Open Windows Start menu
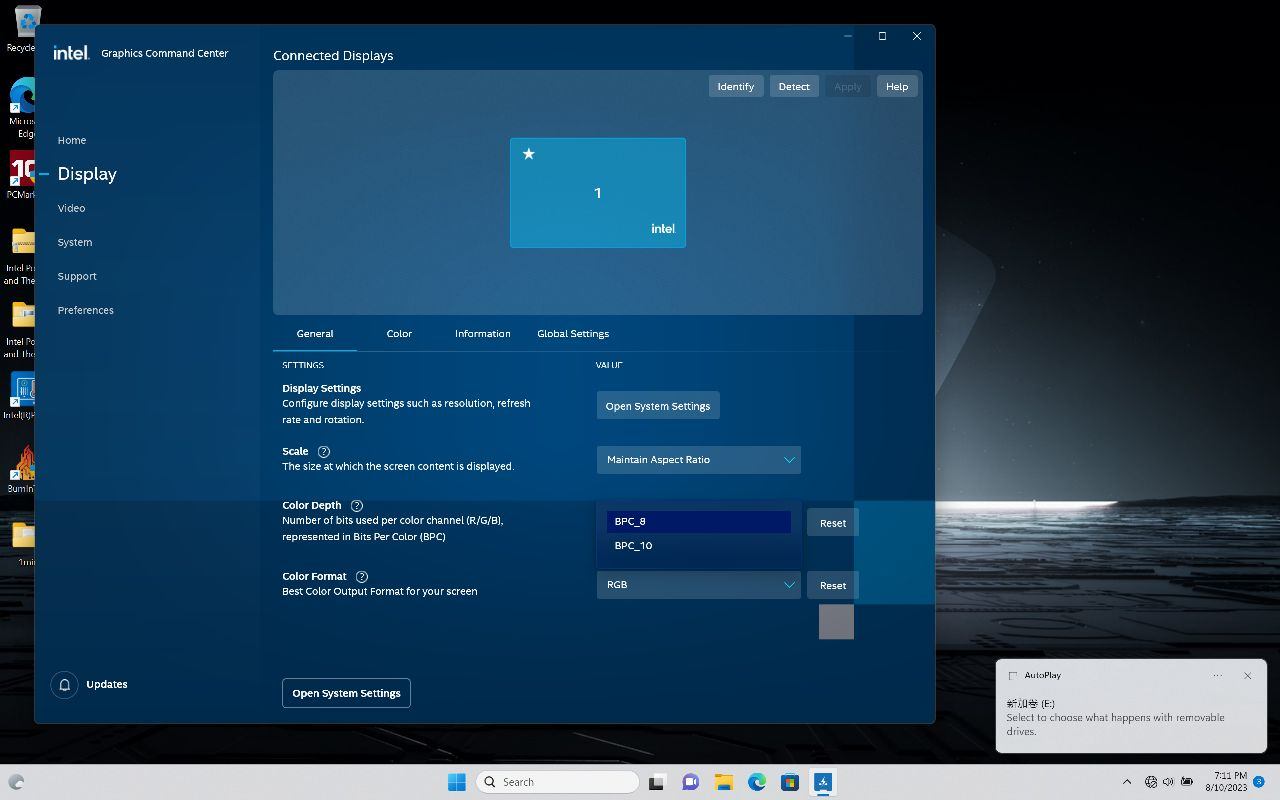This screenshot has width=1280, height=800. pyautogui.click(x=457, y=782)
